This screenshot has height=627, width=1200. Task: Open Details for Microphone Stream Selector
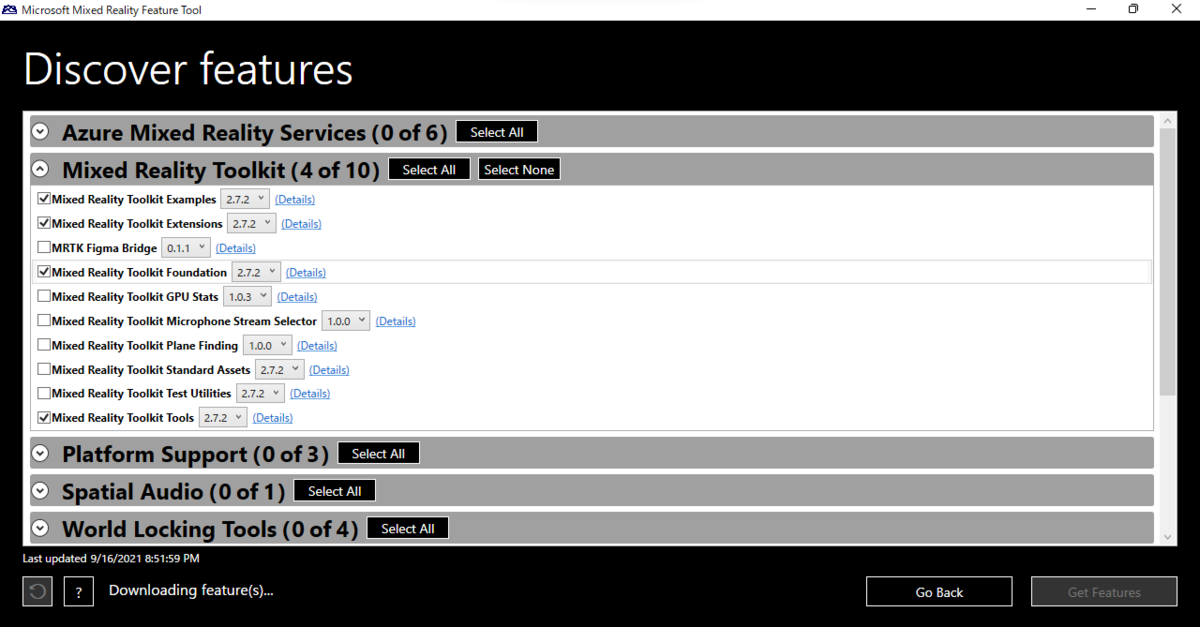[396, 321]
